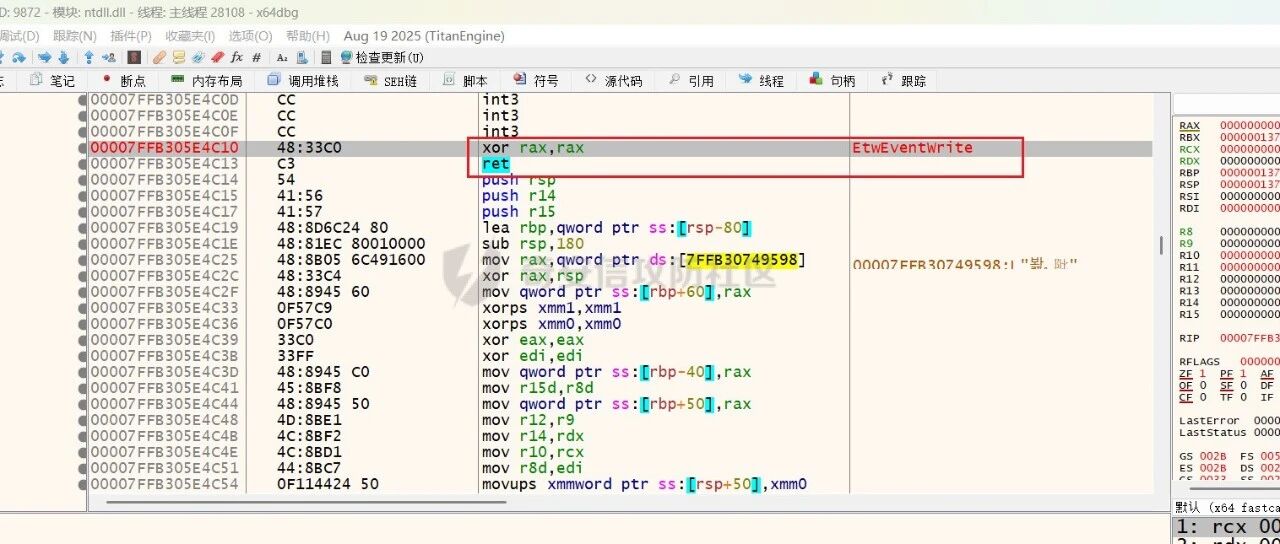Image resolution: width=1280 pixels, height=544 pixels.
Task: Toggle breakpoint dot at 00007FFB305E4C2F
Action: click(x=83, y=291)
